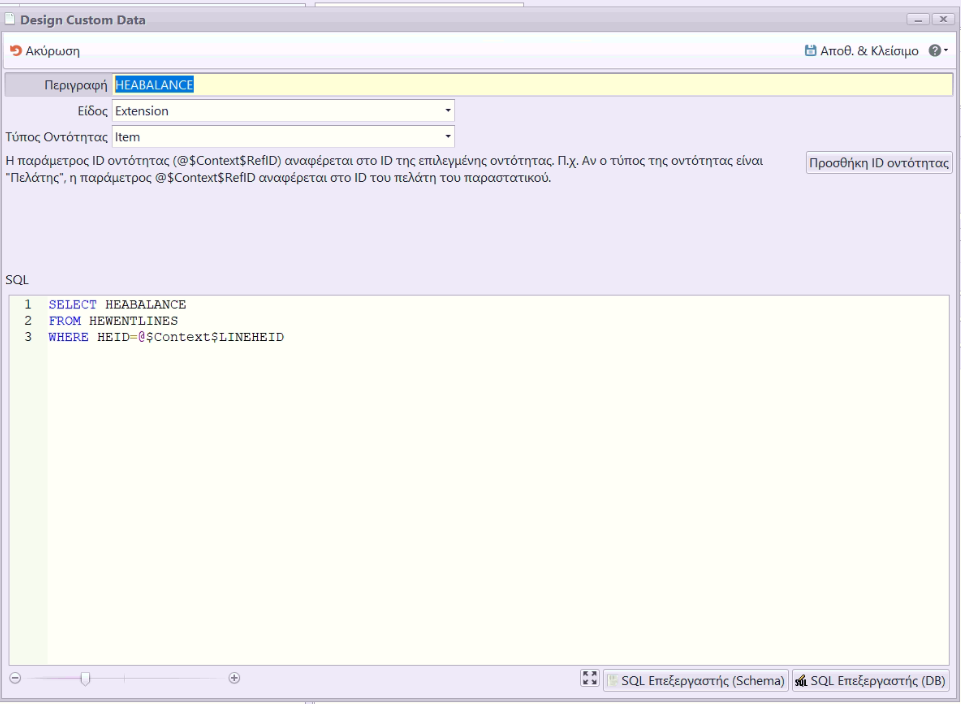The height and width of the screenshot is (704, 961).
Task: Close the Design Custom Data window
Action: (942, 19)
